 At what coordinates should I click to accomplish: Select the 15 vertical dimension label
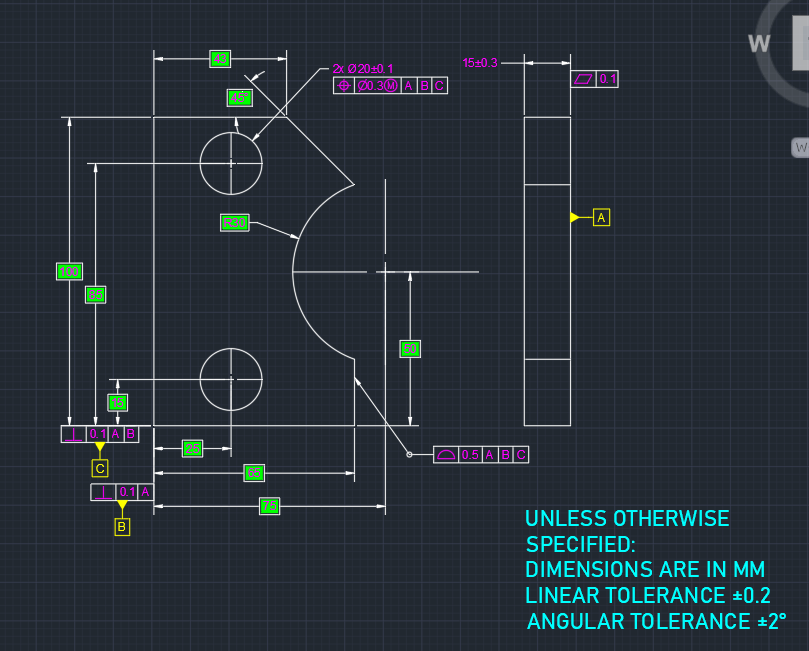(118, 403)
